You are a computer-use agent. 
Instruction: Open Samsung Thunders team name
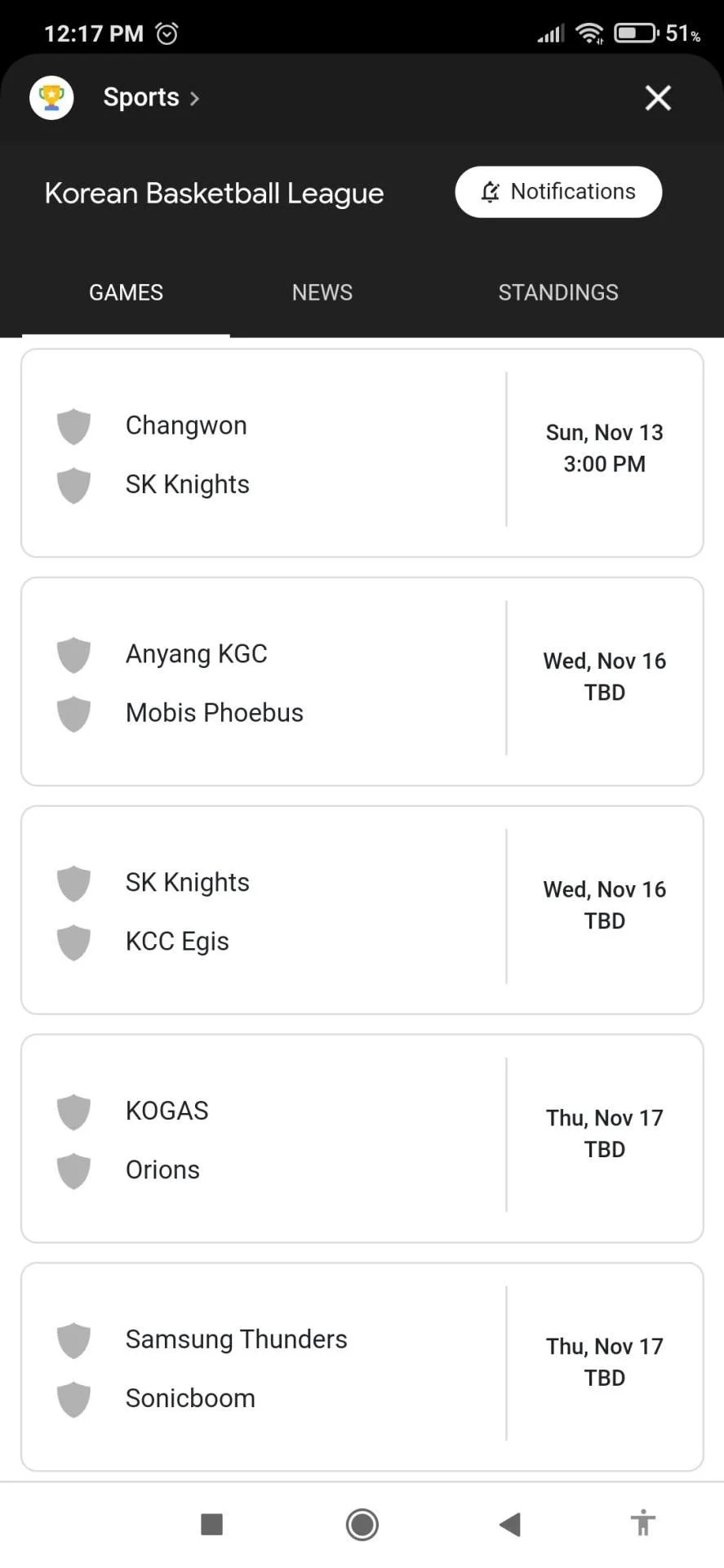click(237, 1339)
